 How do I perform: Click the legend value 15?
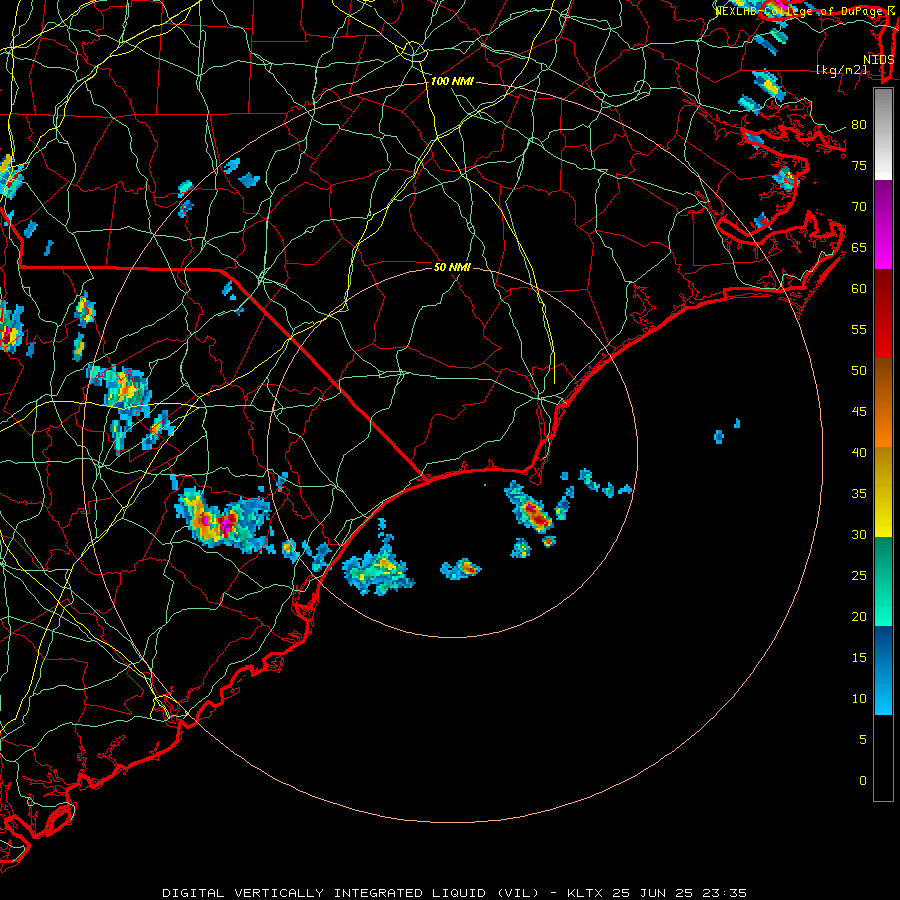(x=859, y=658)
